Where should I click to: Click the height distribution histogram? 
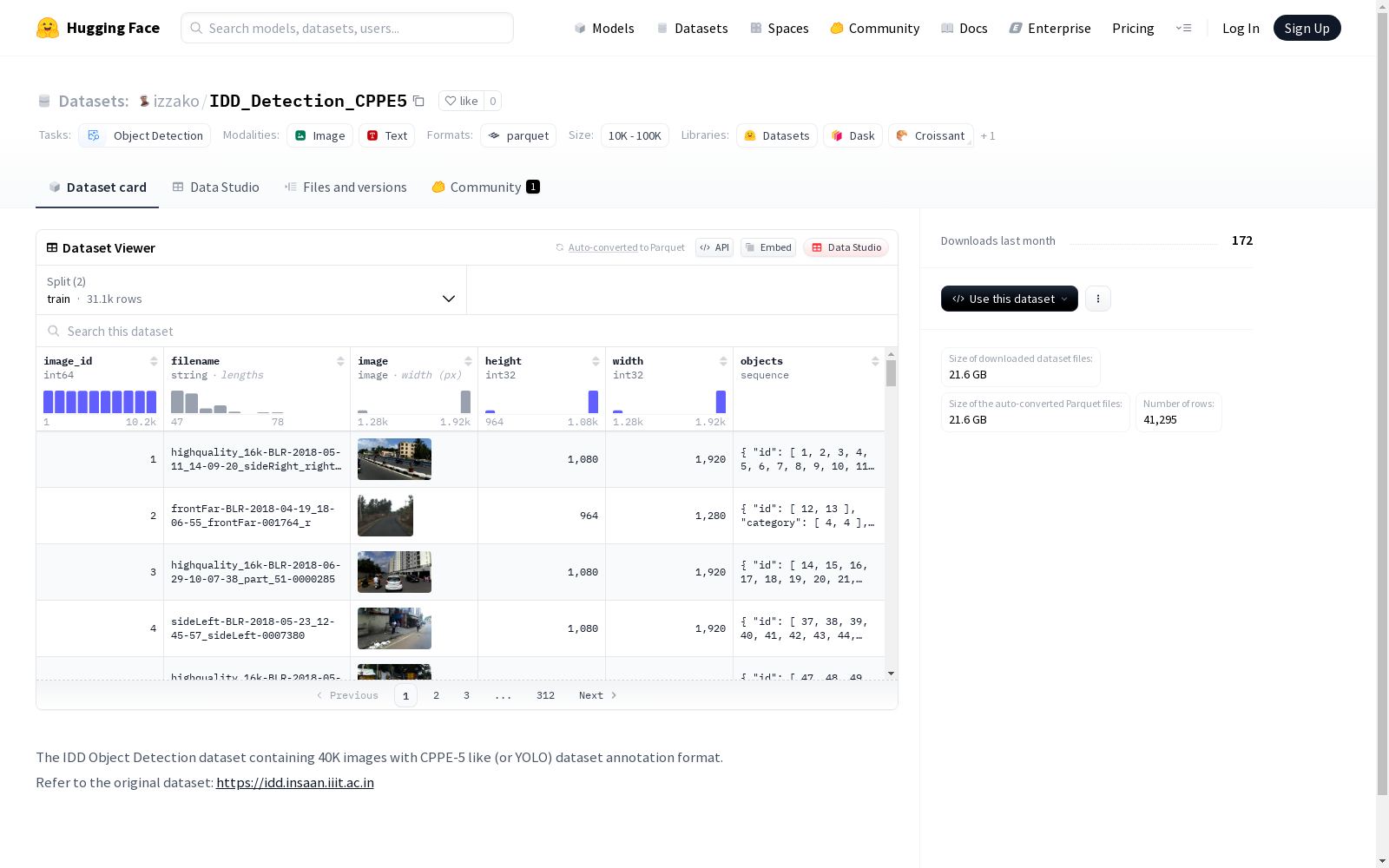click(x=542, y=402)
